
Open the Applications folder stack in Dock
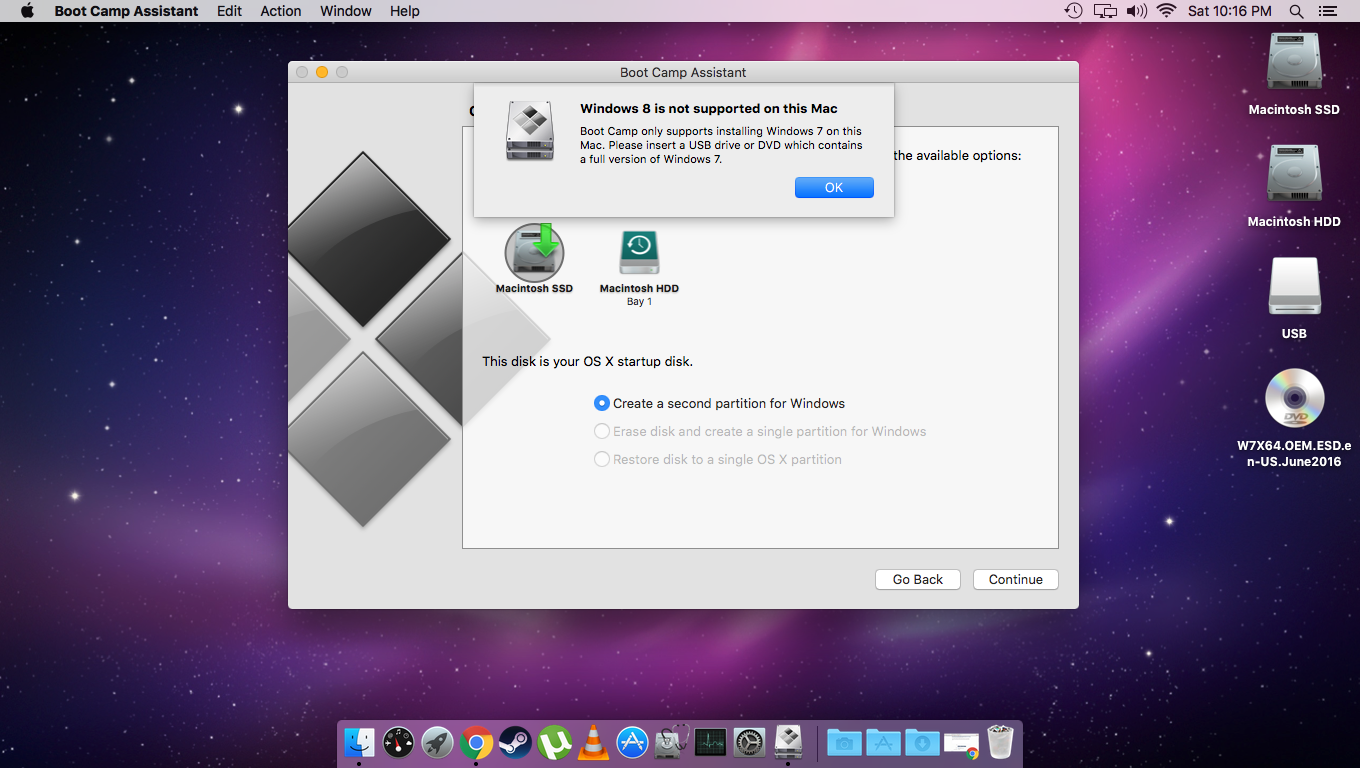(884, 742)
